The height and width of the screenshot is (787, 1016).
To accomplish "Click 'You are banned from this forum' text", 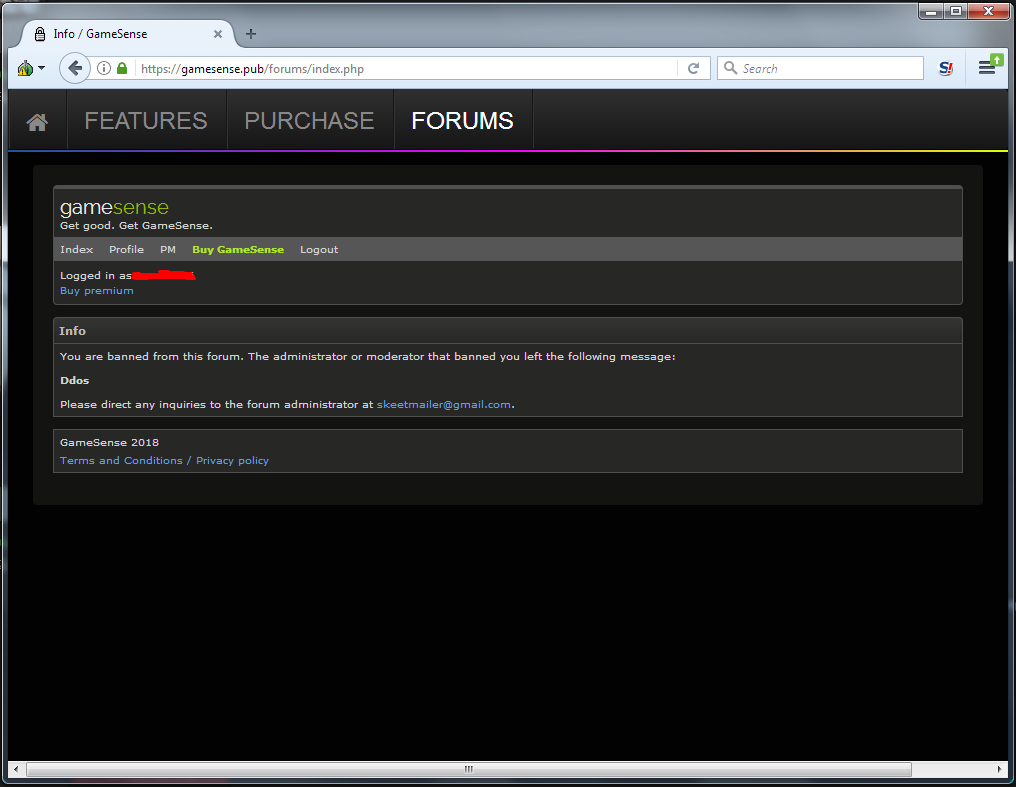I will tap(152, 356).
